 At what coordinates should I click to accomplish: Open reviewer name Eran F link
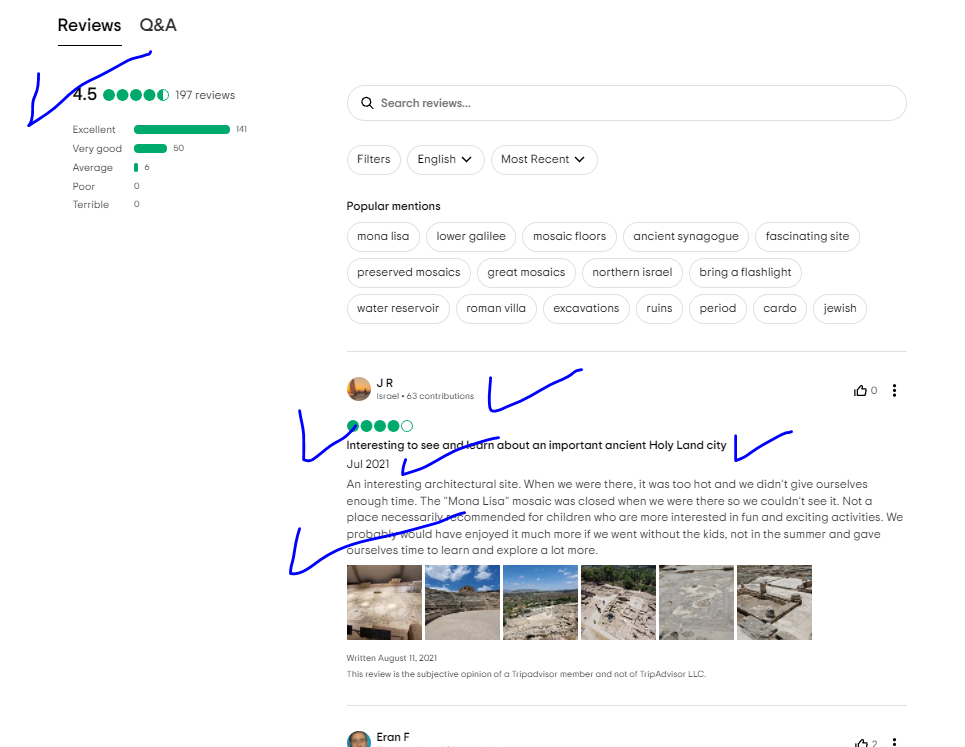pyautogui.click(x=393, y=737)
